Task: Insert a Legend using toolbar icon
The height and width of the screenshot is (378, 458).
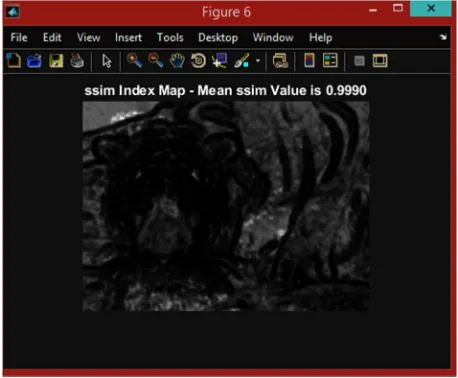Action: [330, 61]
